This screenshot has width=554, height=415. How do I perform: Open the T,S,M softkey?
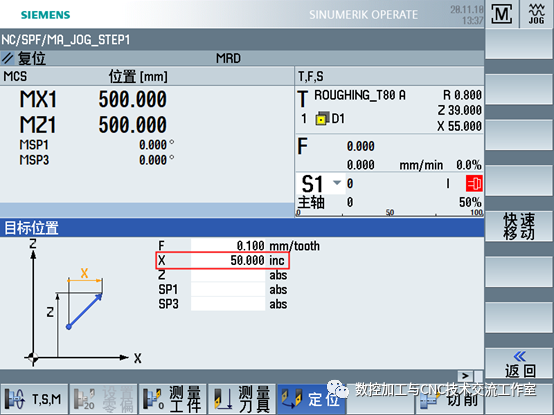34,399
